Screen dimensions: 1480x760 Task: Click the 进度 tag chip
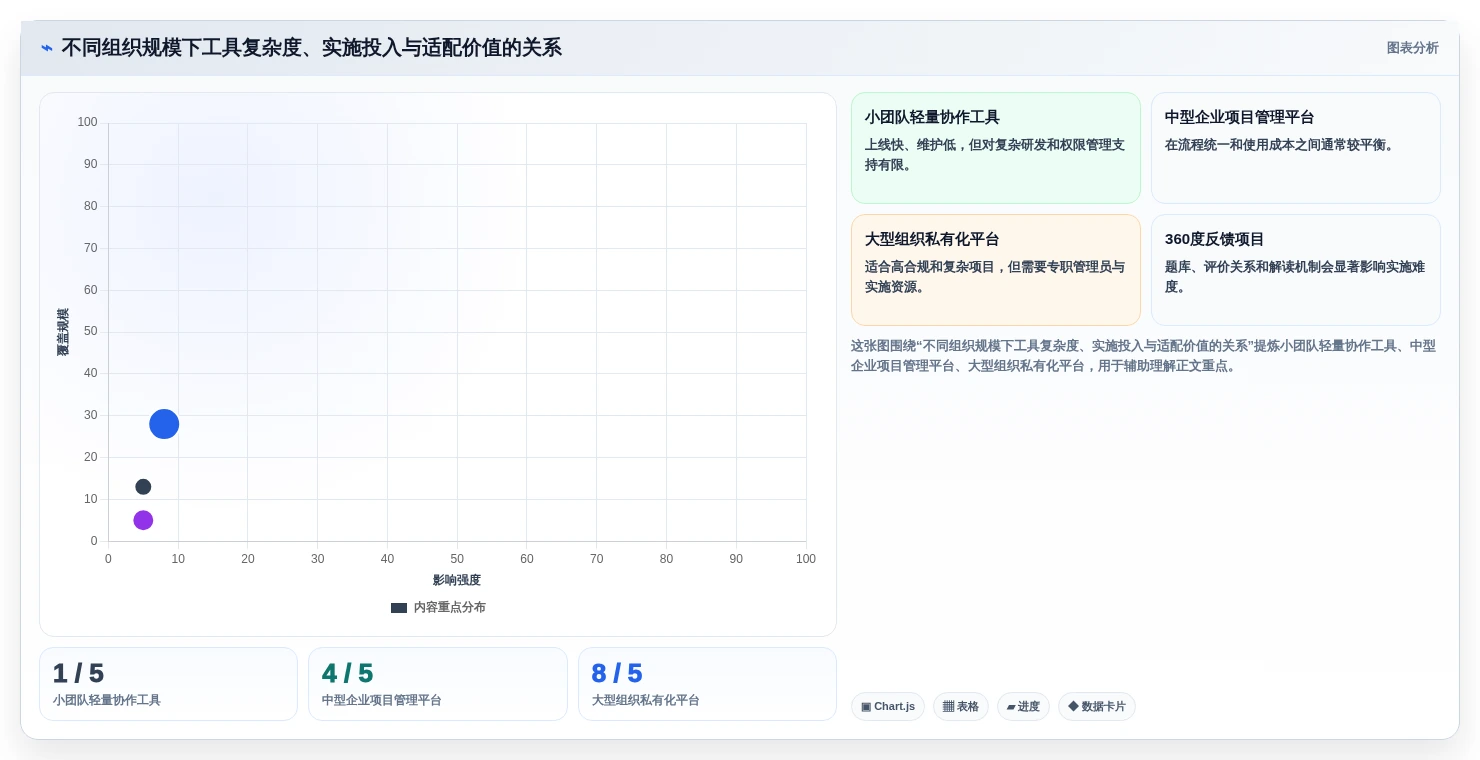coord(1023,706)
